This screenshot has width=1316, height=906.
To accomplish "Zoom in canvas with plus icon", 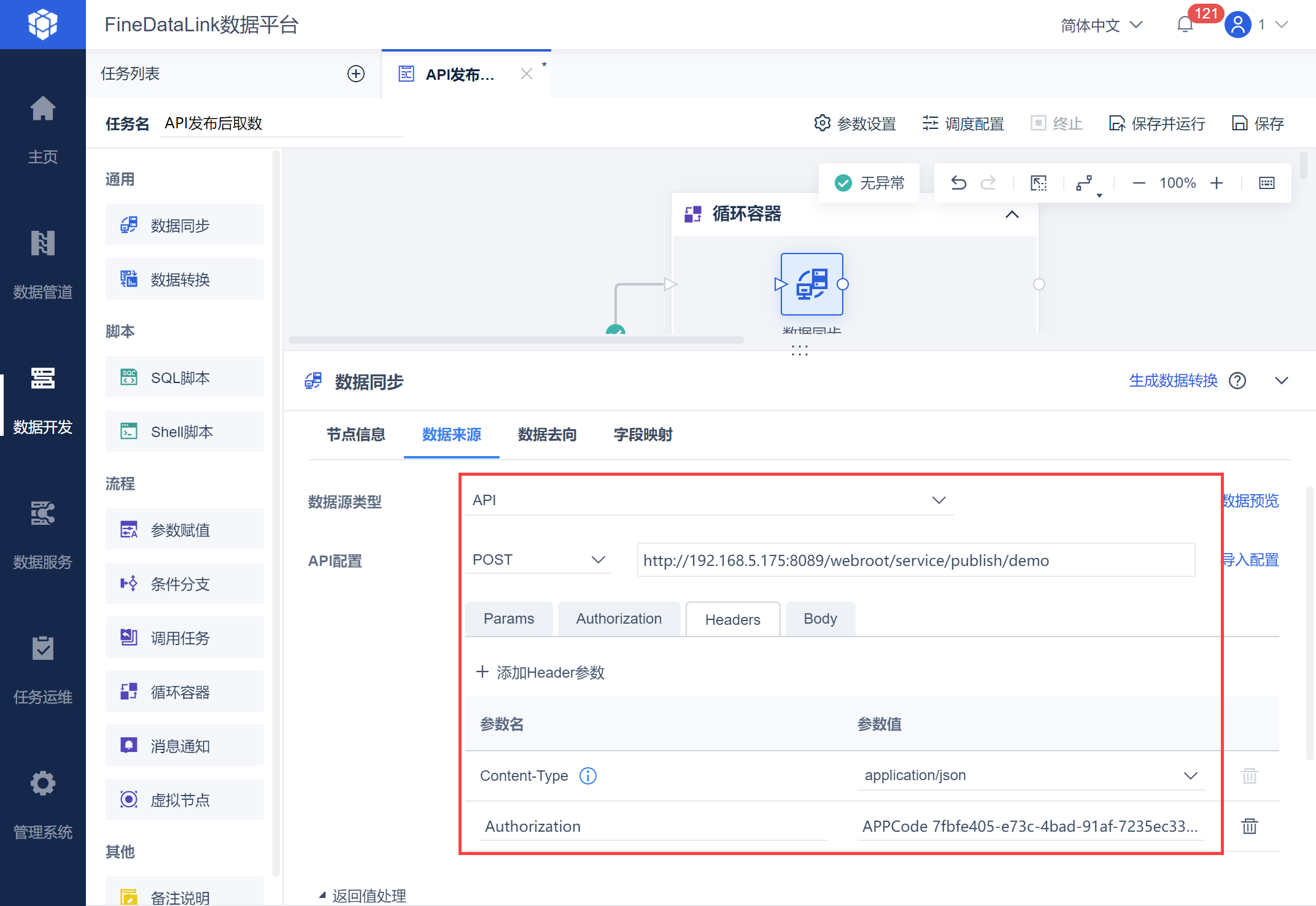I will (1217, 183).
